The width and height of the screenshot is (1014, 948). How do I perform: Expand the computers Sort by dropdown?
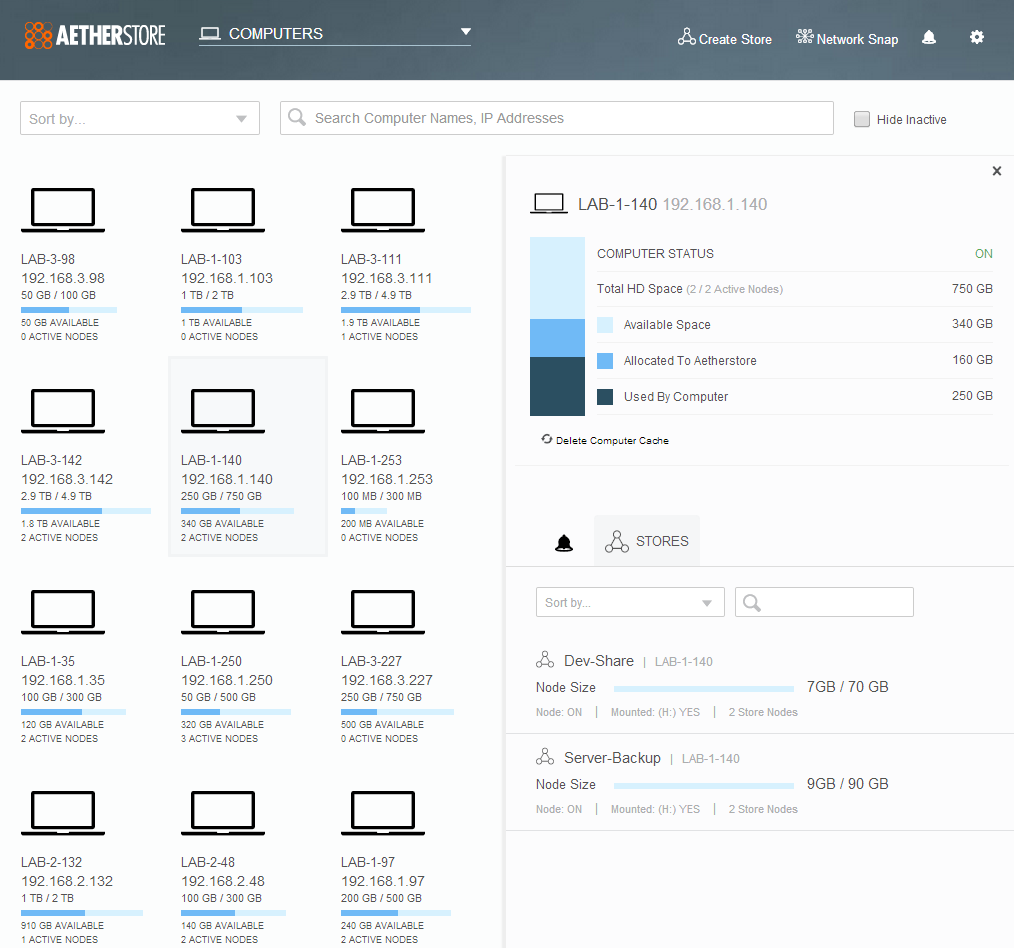140,118
